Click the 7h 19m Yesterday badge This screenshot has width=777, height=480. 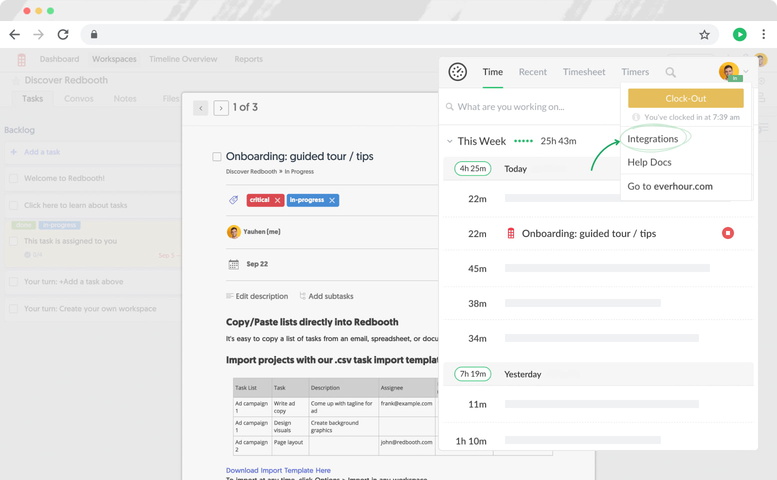point(472,374)
